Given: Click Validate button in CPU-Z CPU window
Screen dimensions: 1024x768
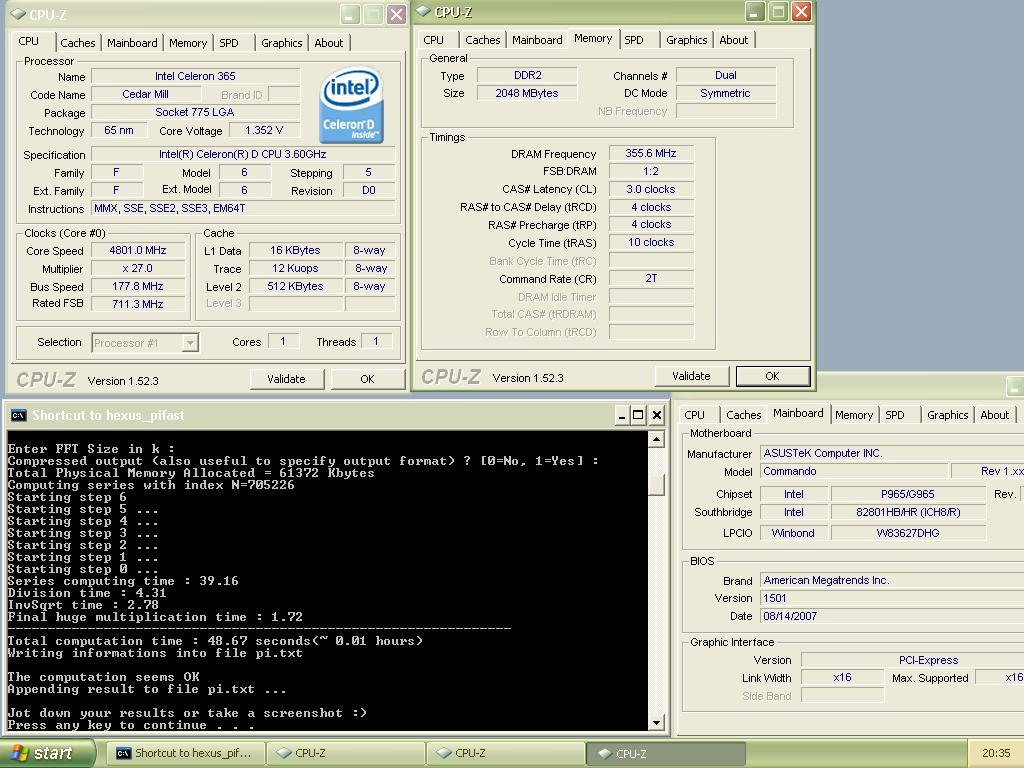Looking at the screenshot, I should [286, 379].
